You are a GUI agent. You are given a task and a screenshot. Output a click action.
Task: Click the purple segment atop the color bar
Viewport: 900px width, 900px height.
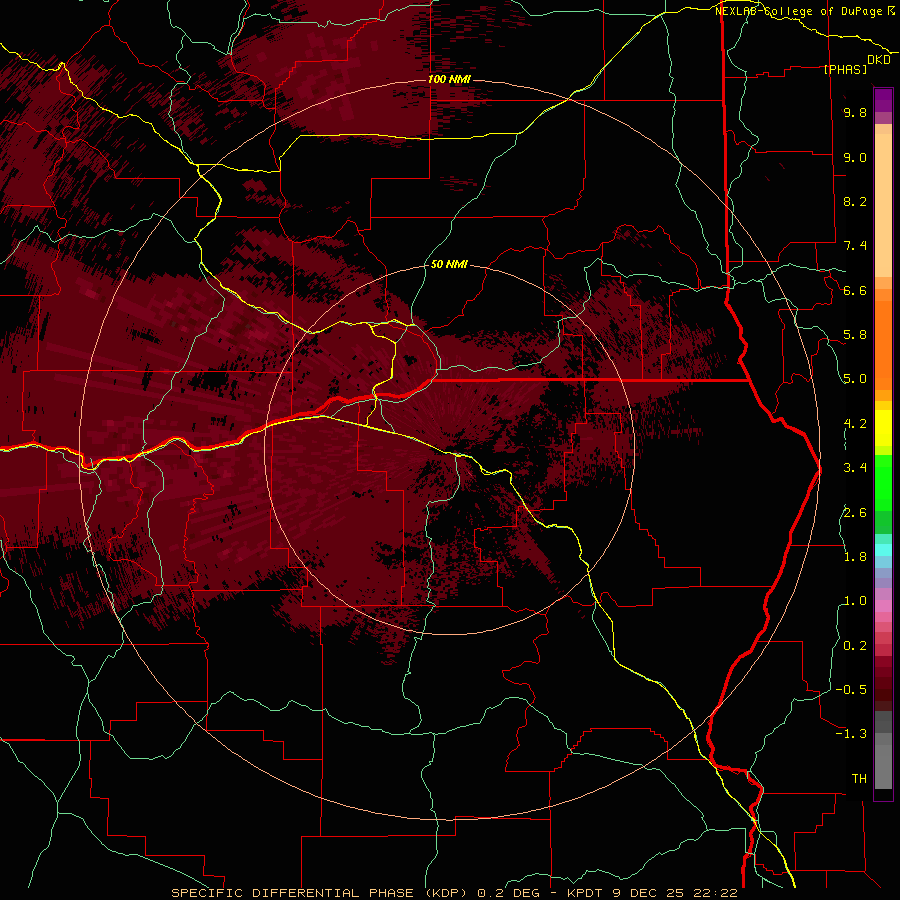click(883, 100)
